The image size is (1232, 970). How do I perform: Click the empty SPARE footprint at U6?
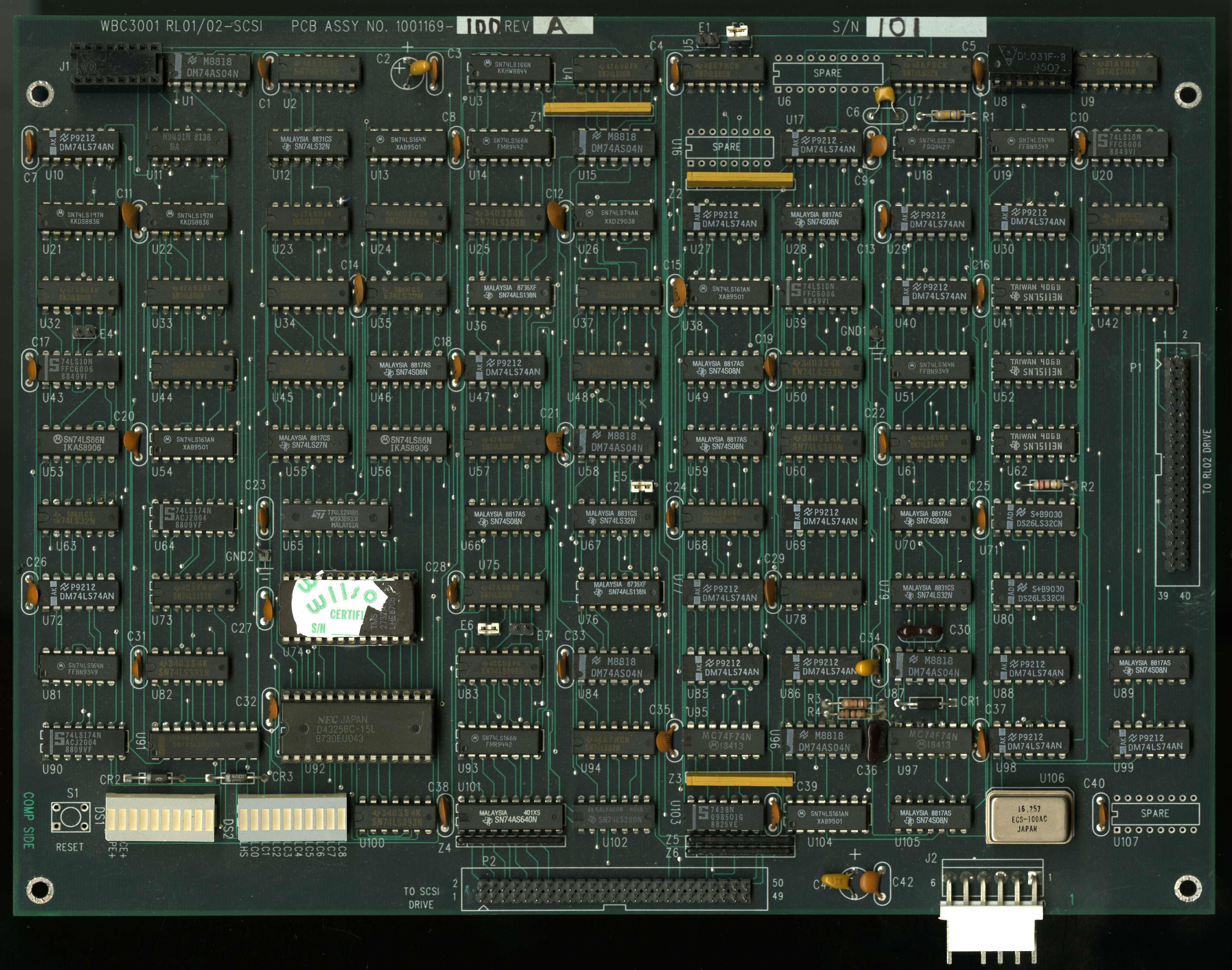point(828,73)
